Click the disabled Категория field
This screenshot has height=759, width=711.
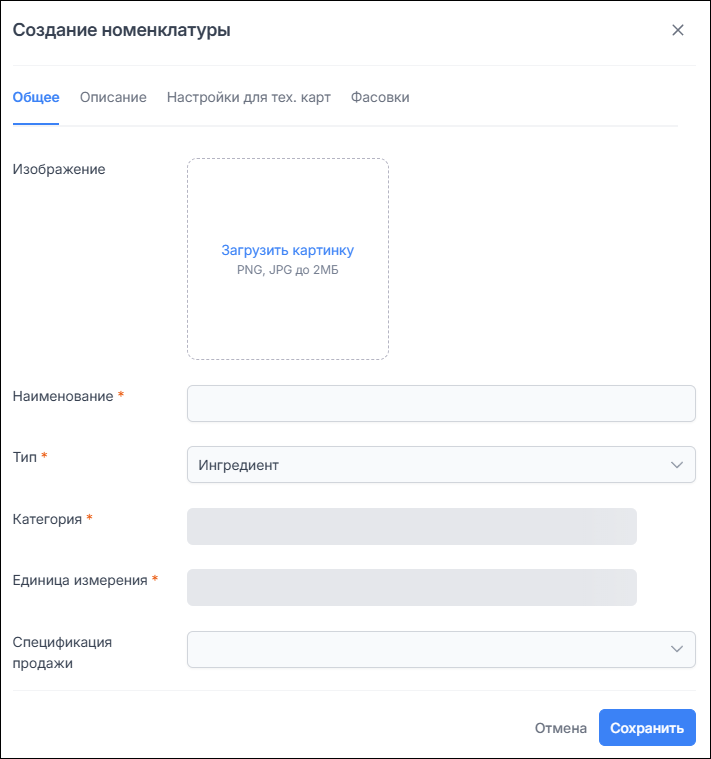tap(411, 527)
